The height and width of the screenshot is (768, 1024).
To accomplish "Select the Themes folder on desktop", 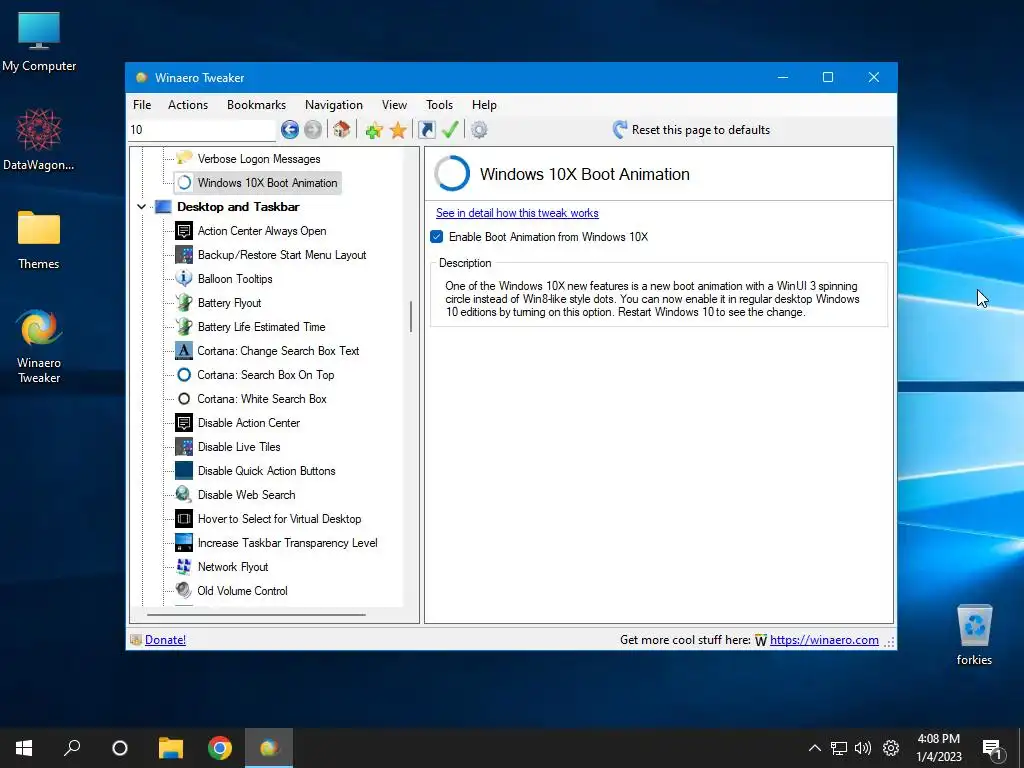I will pos(39,240).
